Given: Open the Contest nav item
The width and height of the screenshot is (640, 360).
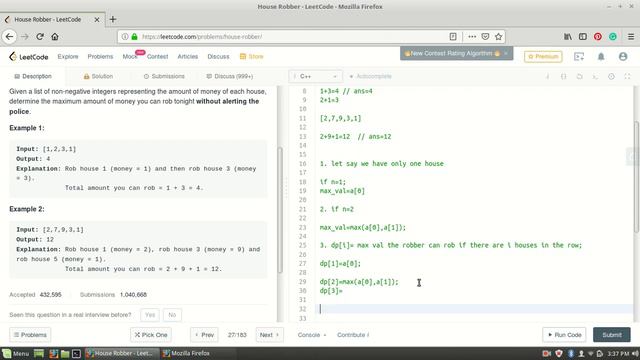Looking at the screenshot, I should point(157,57).
